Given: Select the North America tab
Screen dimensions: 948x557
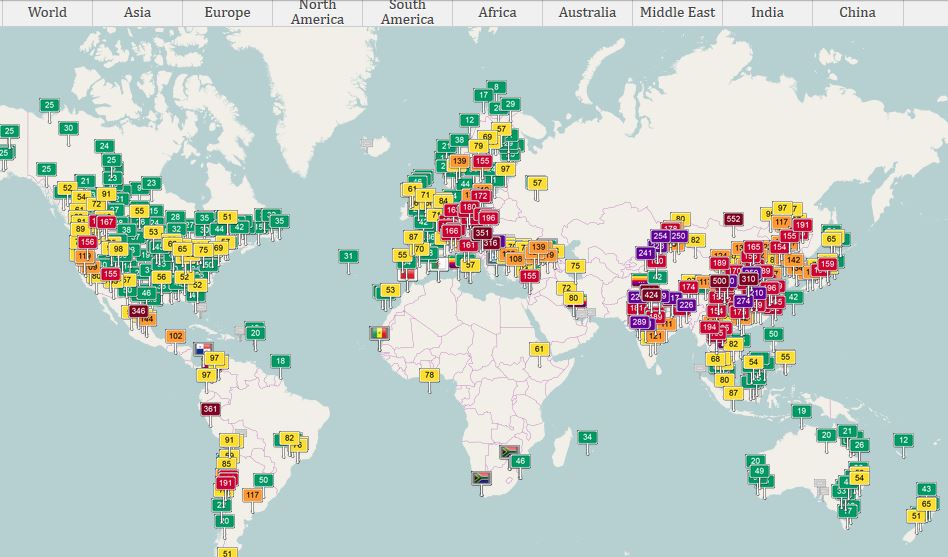Looking at the screenshot, I should click(x=317, y=13).
